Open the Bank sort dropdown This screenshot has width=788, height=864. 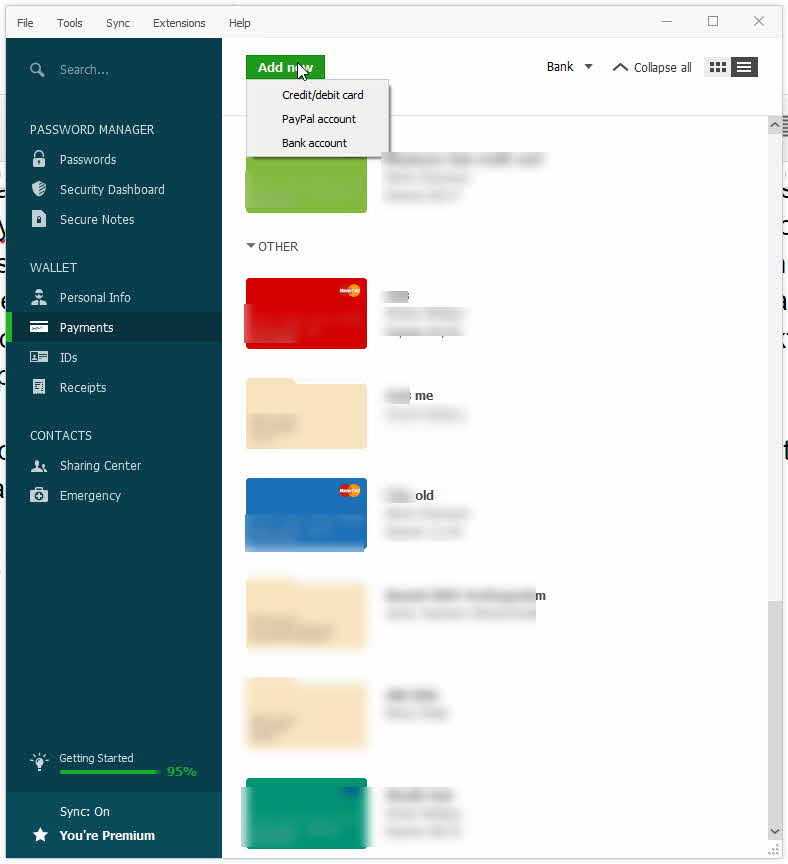(x=569, y=67)
